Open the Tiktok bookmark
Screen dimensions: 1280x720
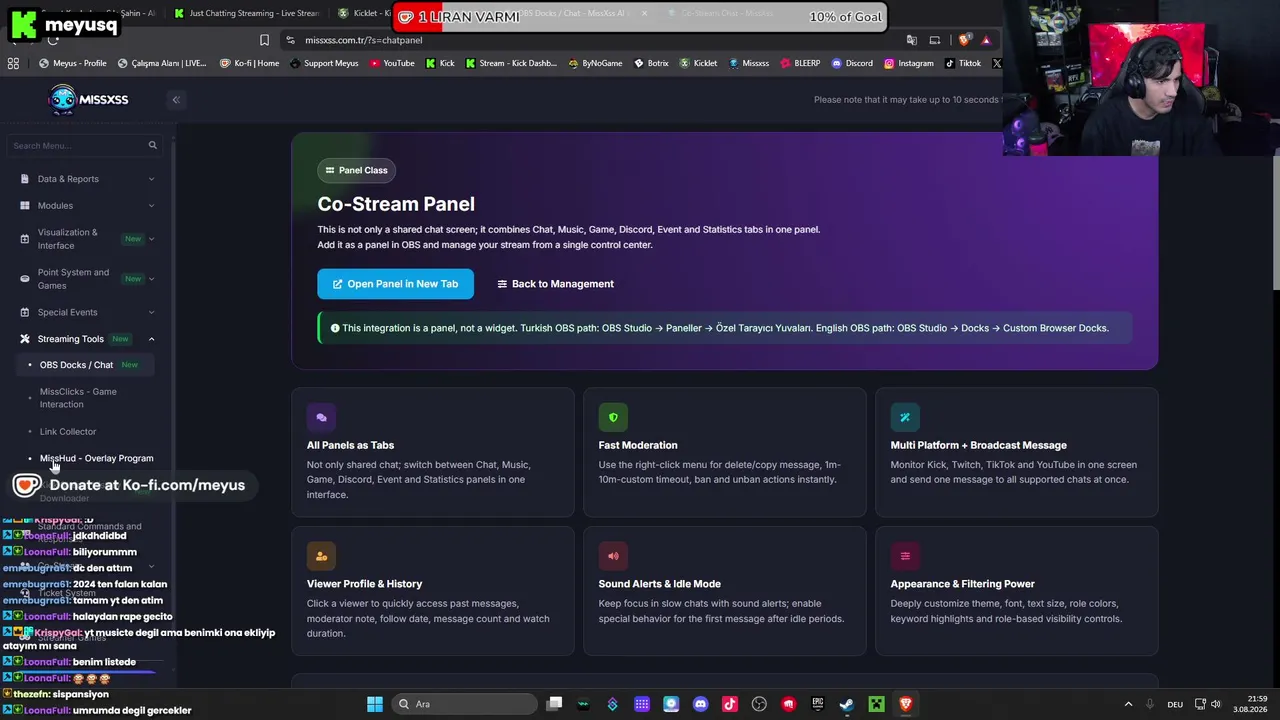963,63
